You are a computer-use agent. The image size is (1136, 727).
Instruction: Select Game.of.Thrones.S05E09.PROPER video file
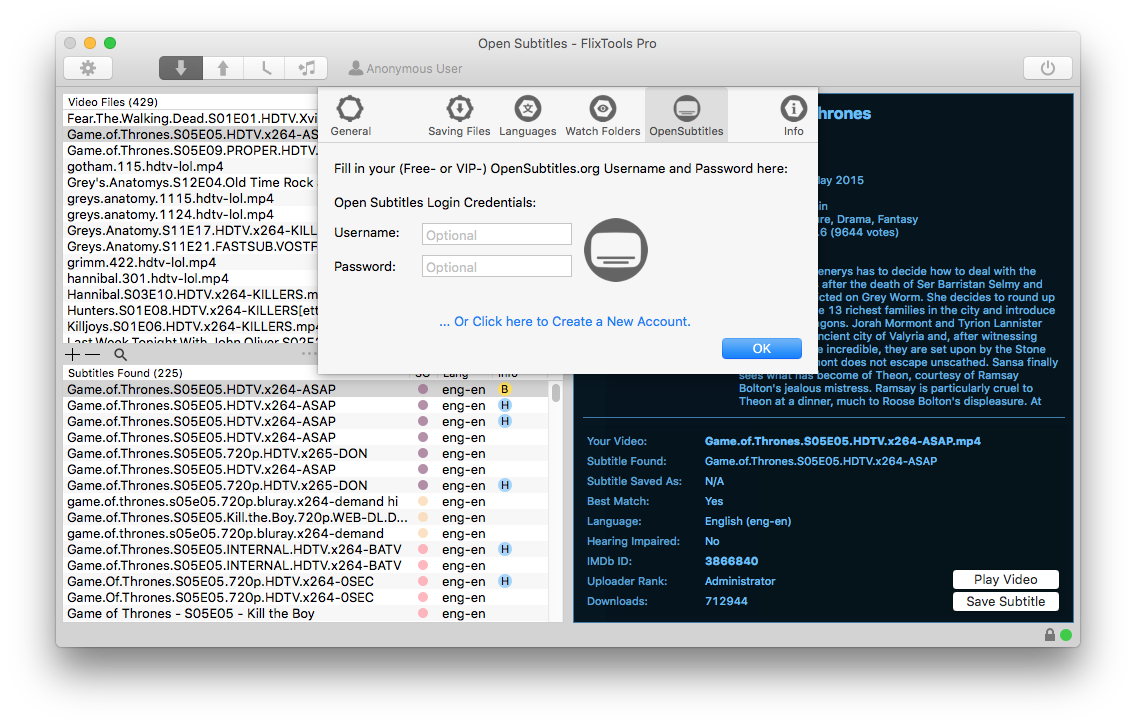pos(191,150)
